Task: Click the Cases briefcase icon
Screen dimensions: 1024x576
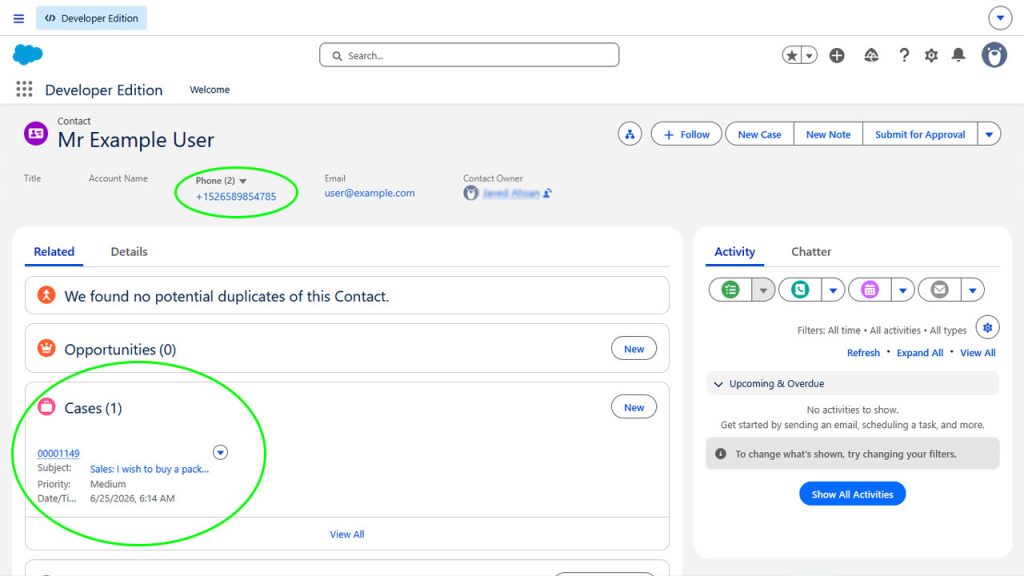Action: 46,407
